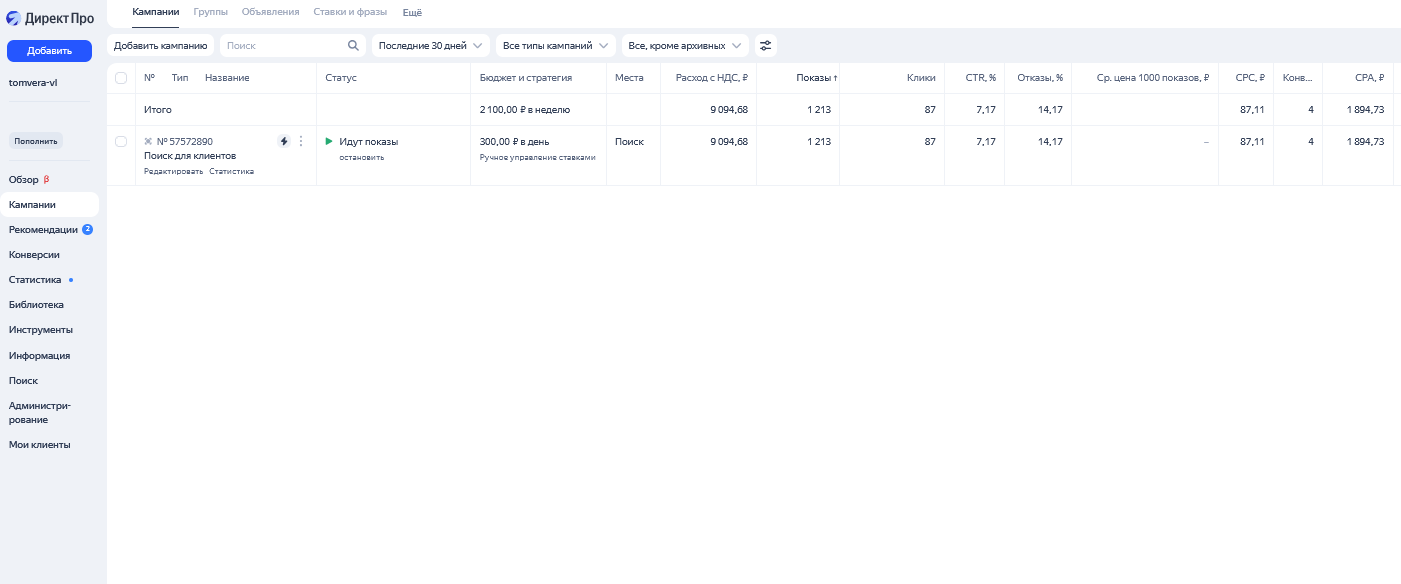Click the lightning bolt icon on campaign 57572890
The height and width of the screenshot is (584, 1401).
284,141
